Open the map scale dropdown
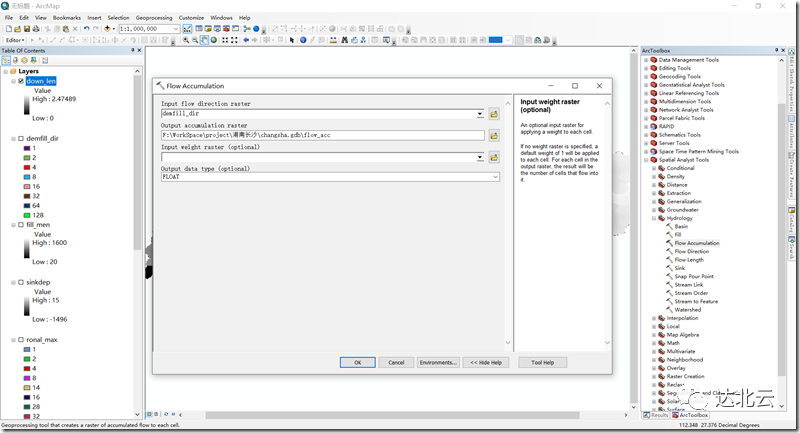Viewport: 800px width, 433px height. (176, 29)
